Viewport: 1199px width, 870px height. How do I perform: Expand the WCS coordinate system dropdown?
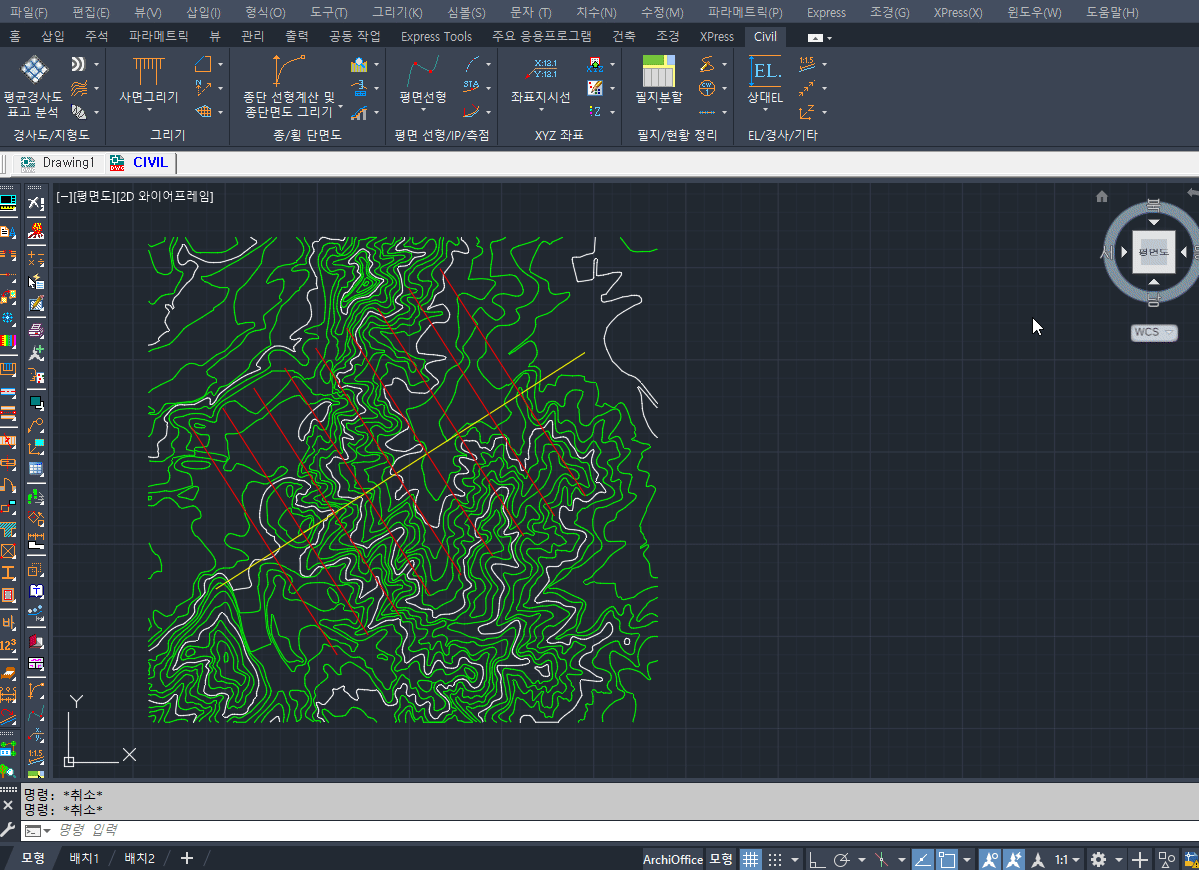(x=1154, y=332)
